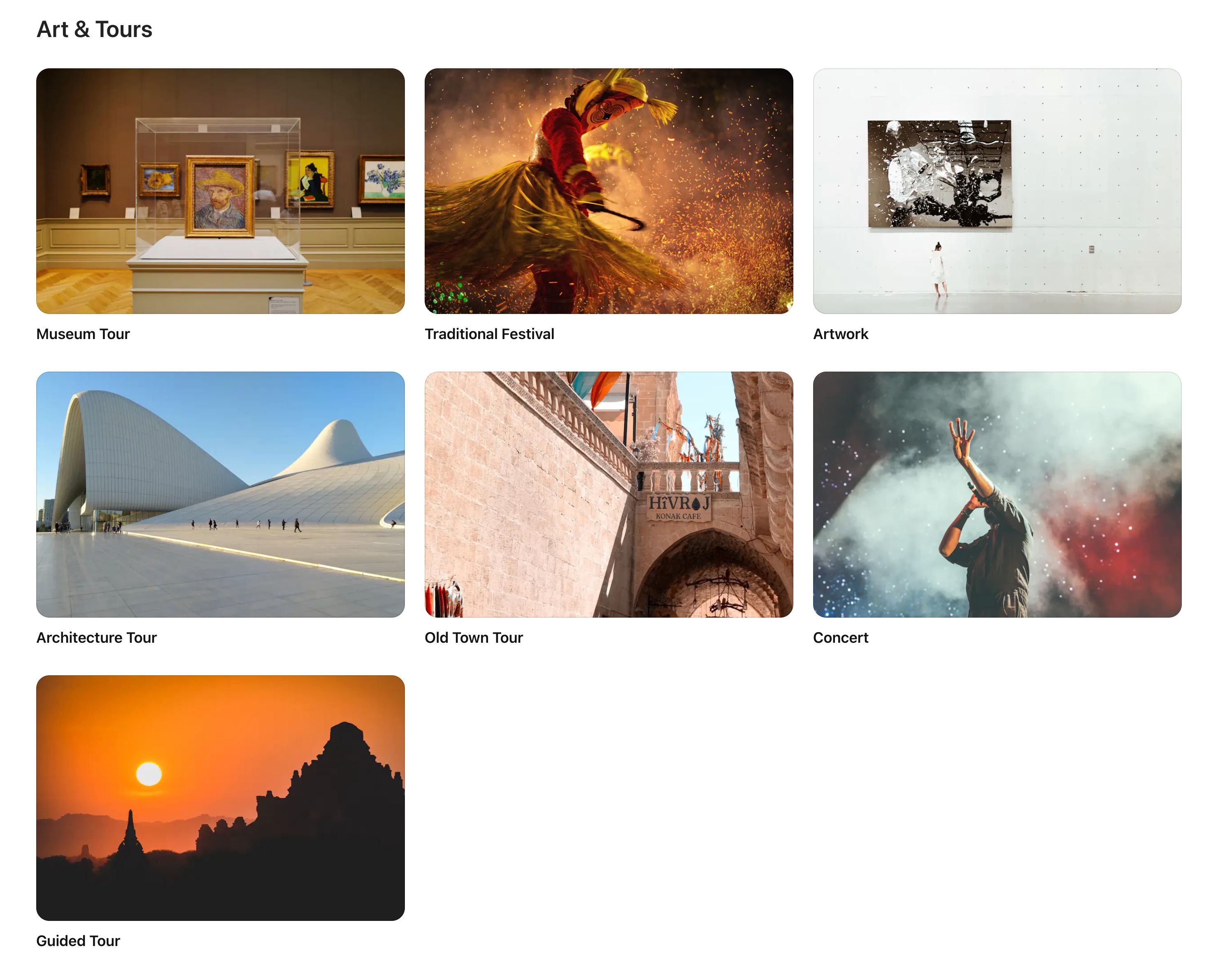Open the Museum Tour thumbnail image

point(220,191)
